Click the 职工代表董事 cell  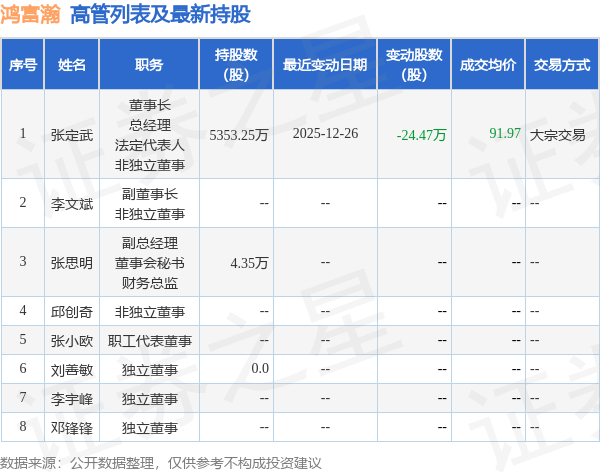click(x=150, y=341)
